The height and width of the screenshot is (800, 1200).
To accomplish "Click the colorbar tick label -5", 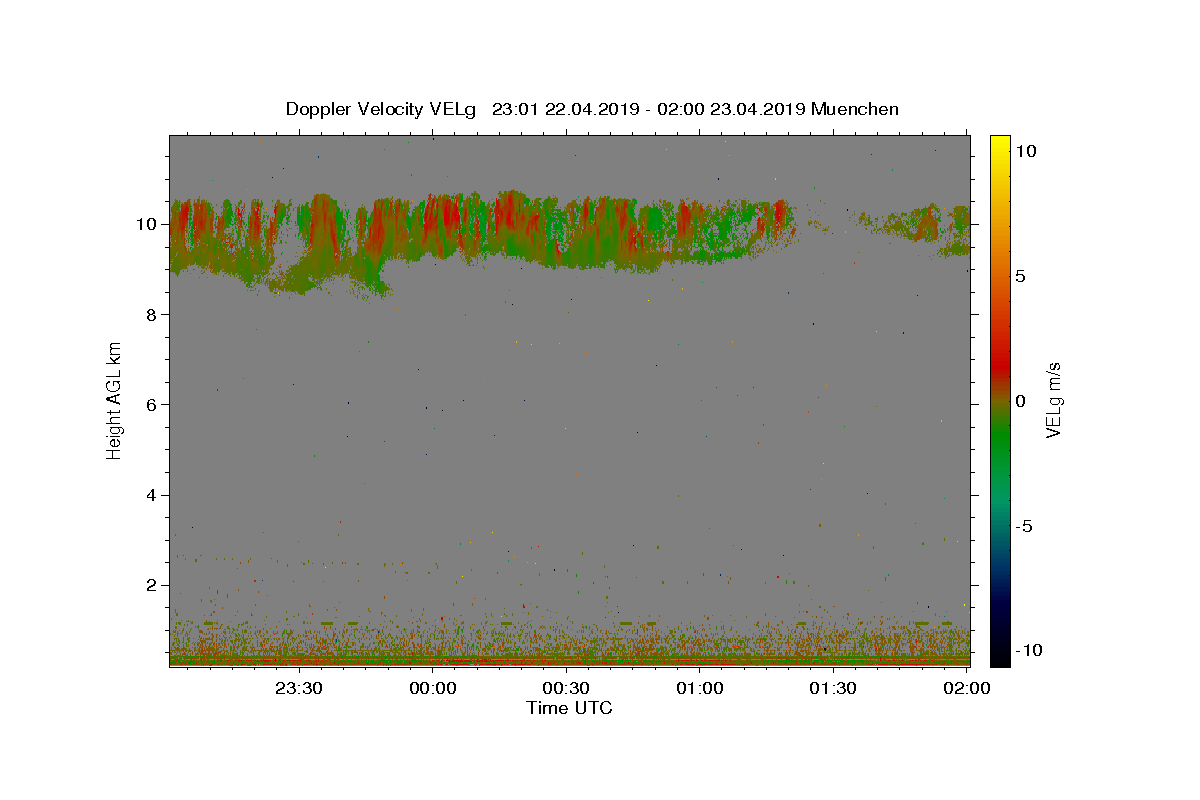I will pyautogui.click(x=1024, y=526).
